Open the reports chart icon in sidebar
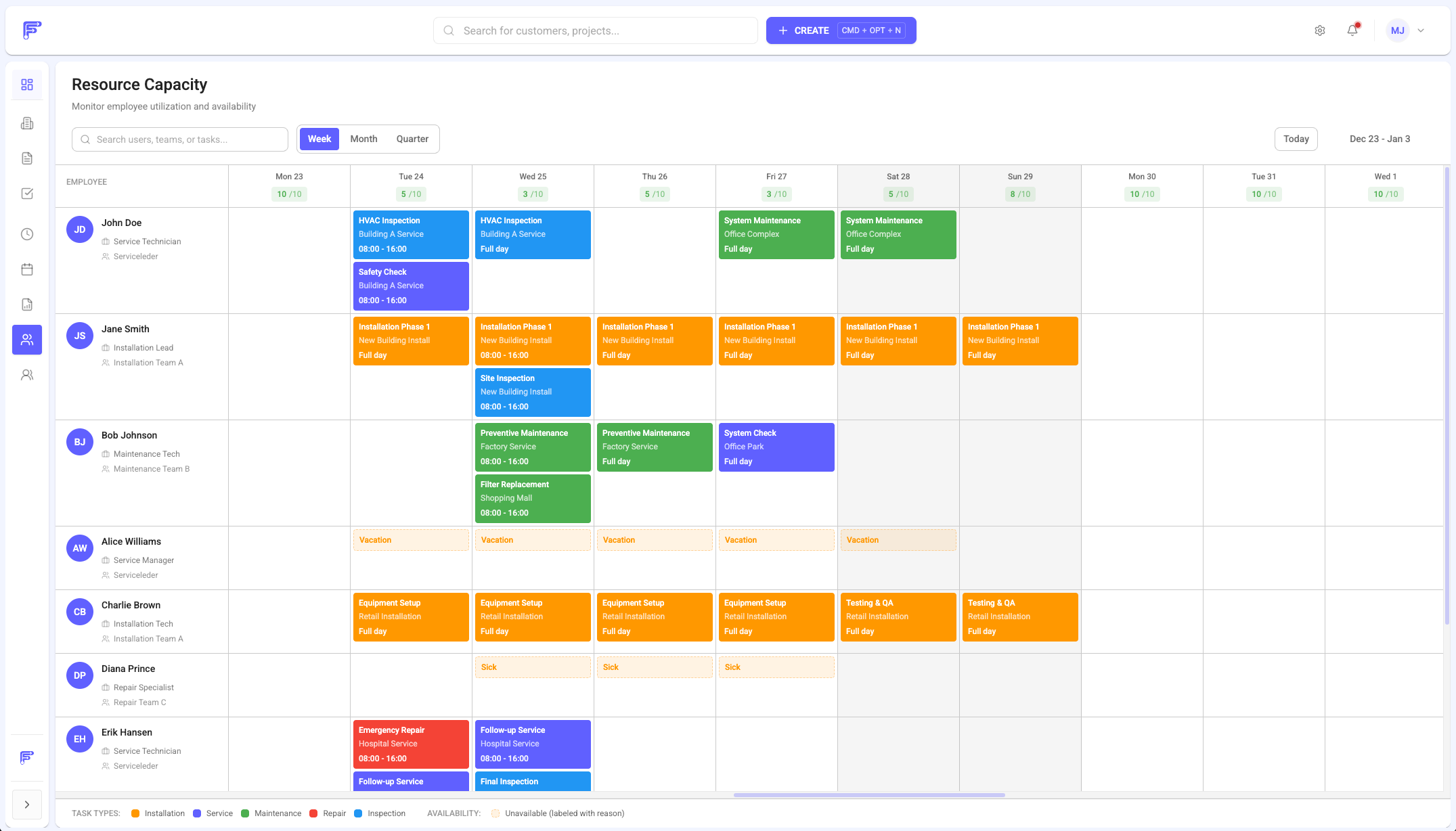 (27, 304)
